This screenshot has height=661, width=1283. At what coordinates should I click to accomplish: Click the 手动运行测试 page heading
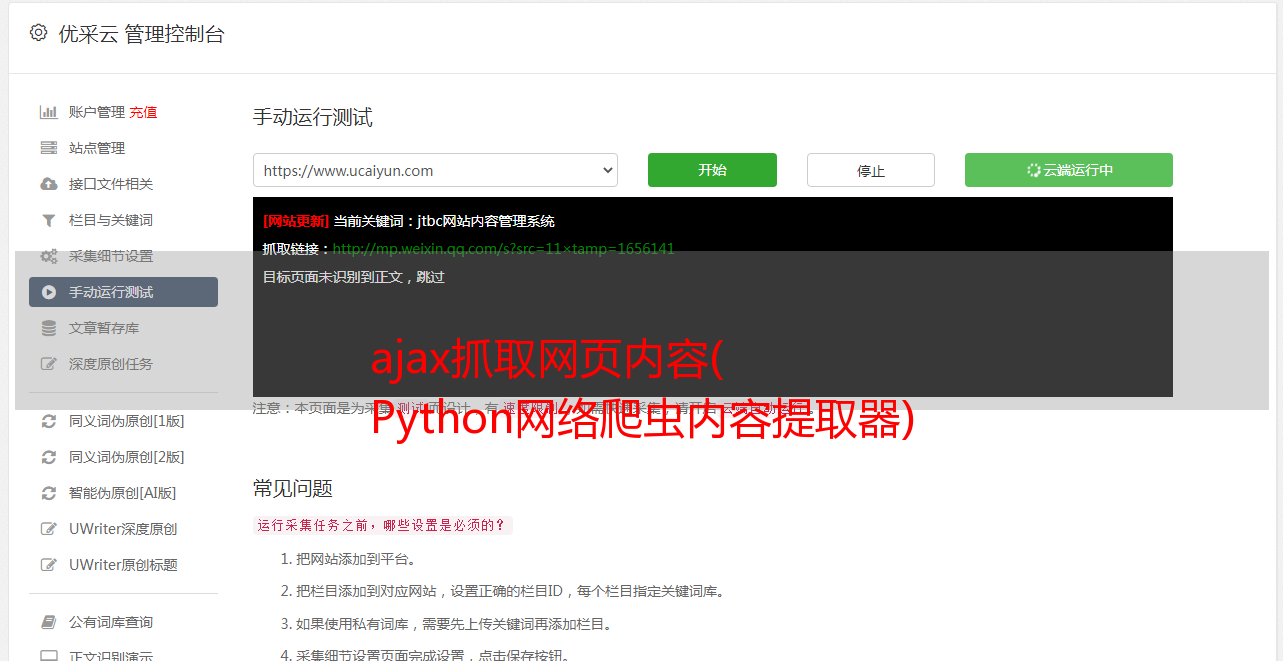tap(313, 117)
